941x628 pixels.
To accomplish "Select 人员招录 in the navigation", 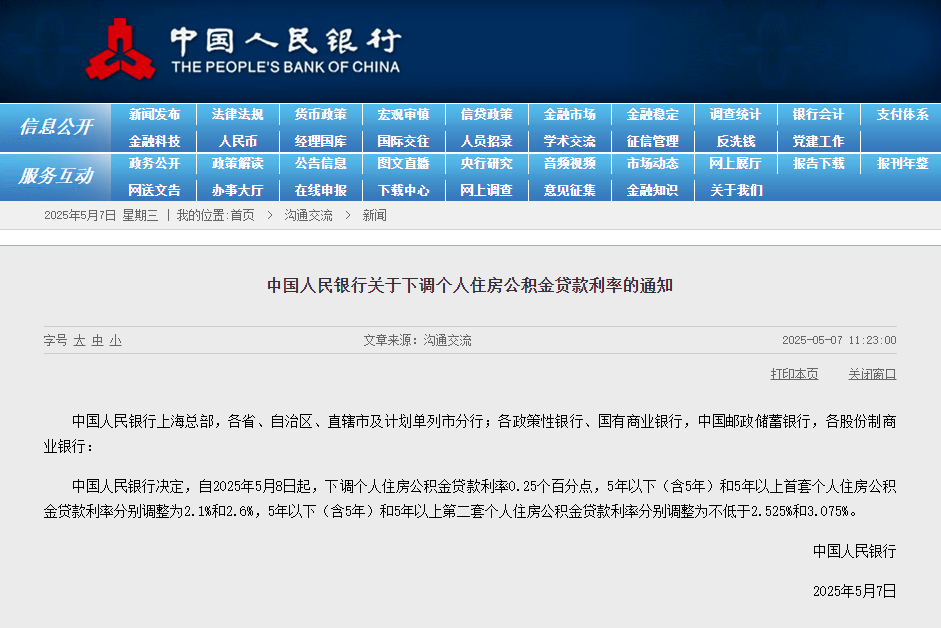I will click(487, 142).
